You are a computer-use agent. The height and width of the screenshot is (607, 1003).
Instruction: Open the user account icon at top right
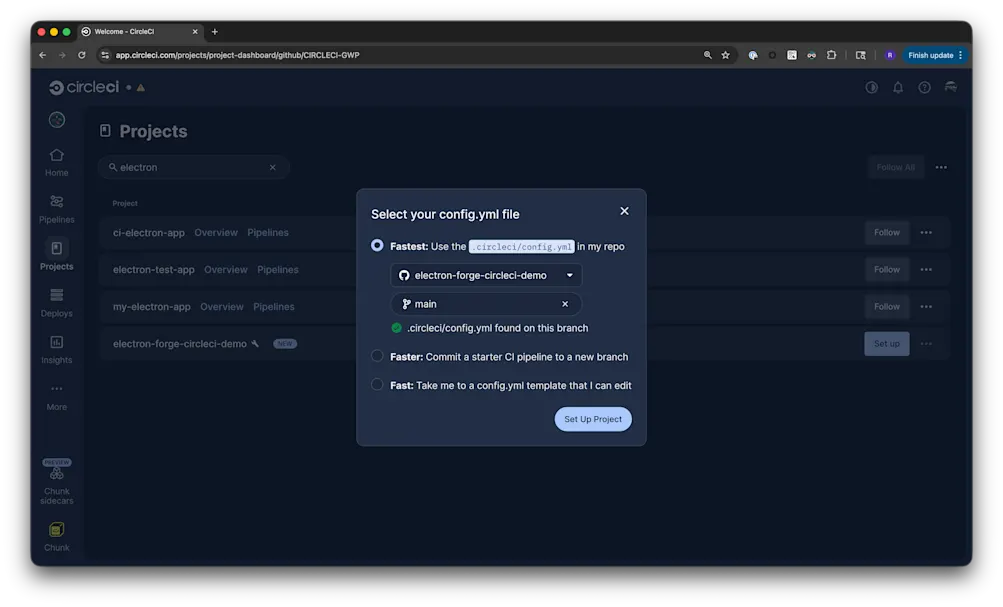(x=951, y=87)
